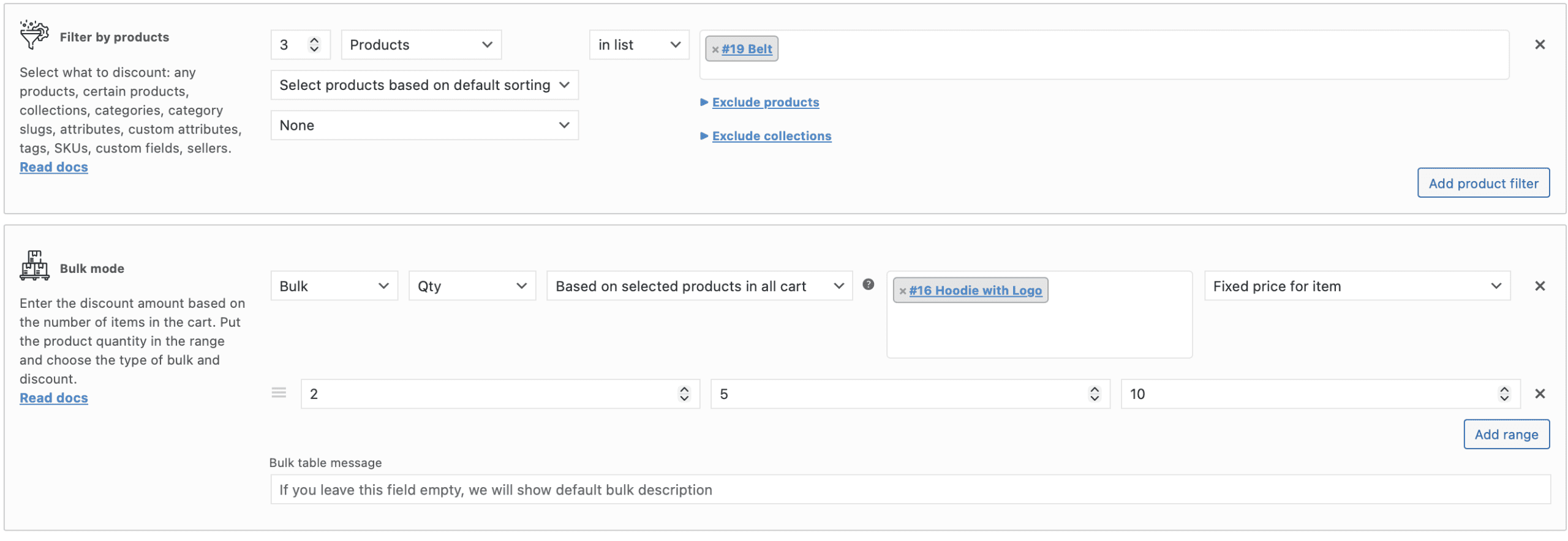
Task: Open the 'Based on selected products' dropdown
Action: (x=698, y=285)
